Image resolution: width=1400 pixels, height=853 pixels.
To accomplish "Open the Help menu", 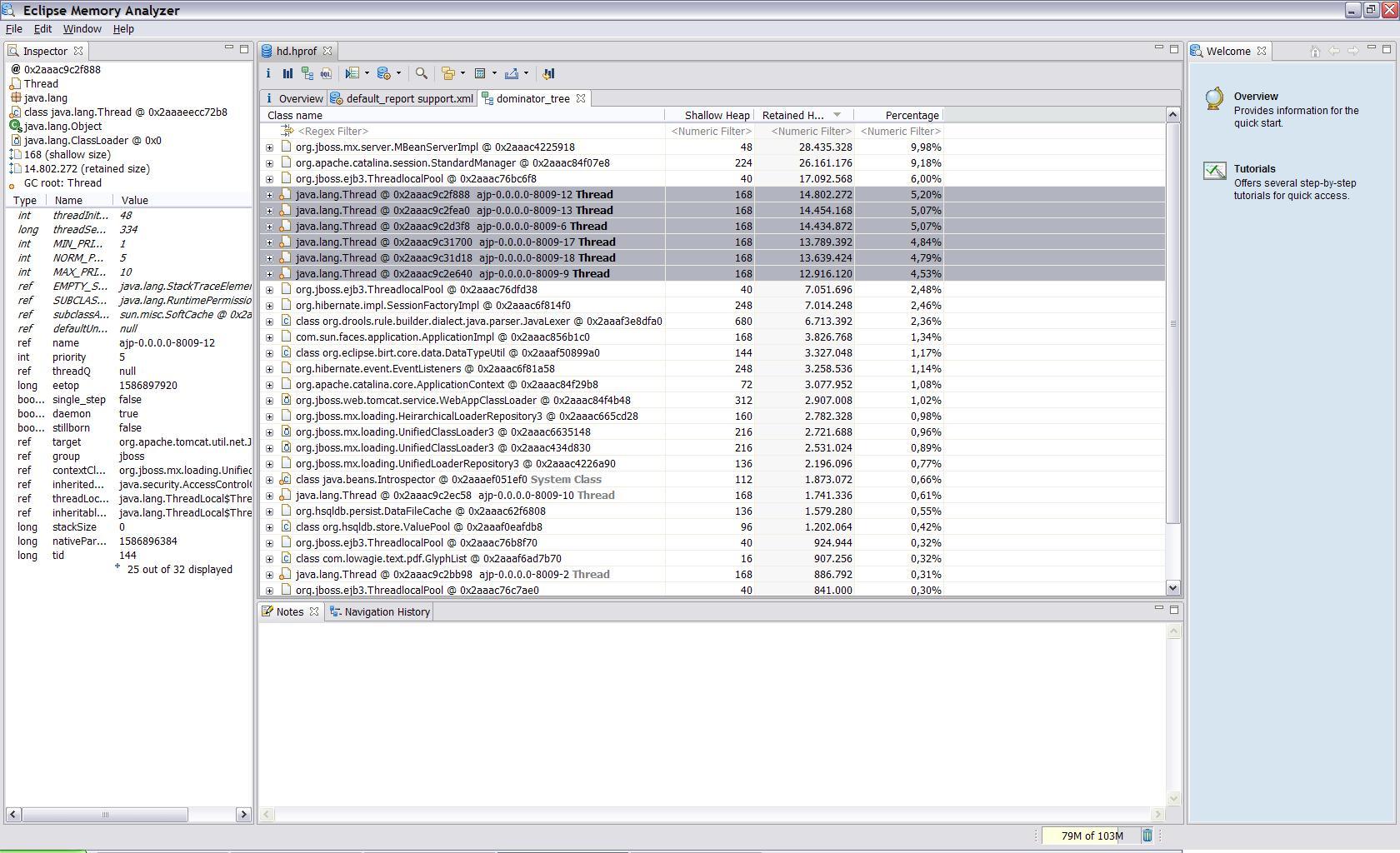I will (123, 28).
